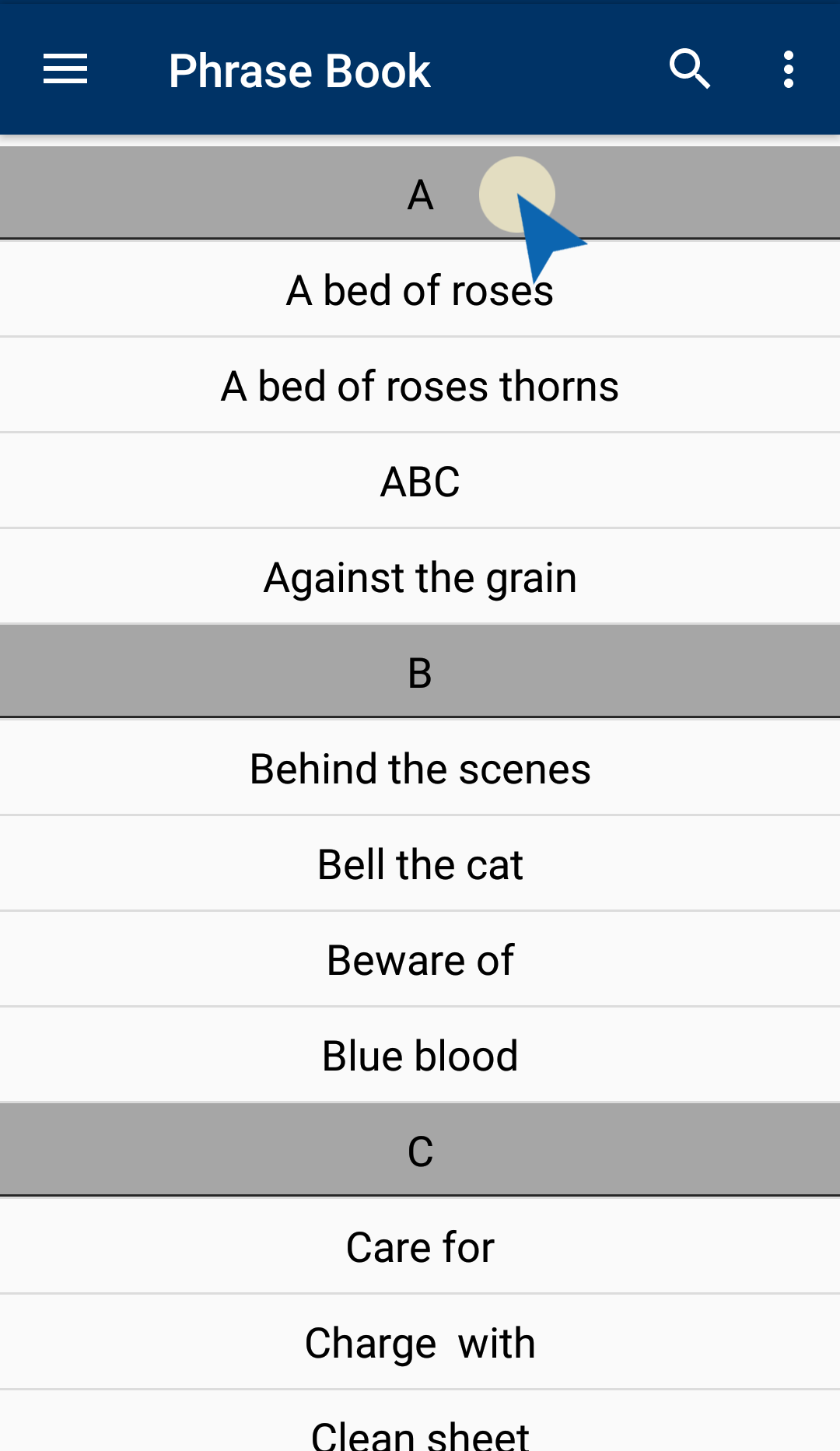The image size is (840, 1451).
Task: Select the ABC phrase entry
Action: 420,481
